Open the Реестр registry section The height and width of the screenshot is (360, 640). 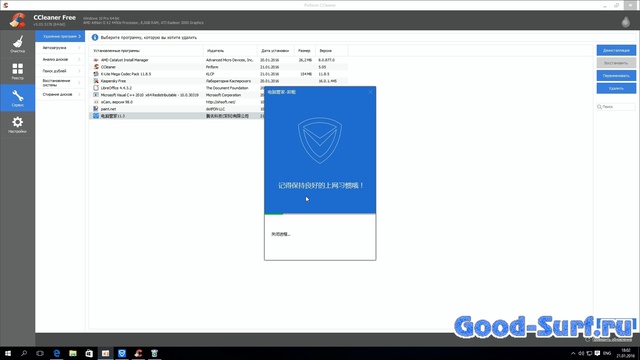tap(17, 71)
